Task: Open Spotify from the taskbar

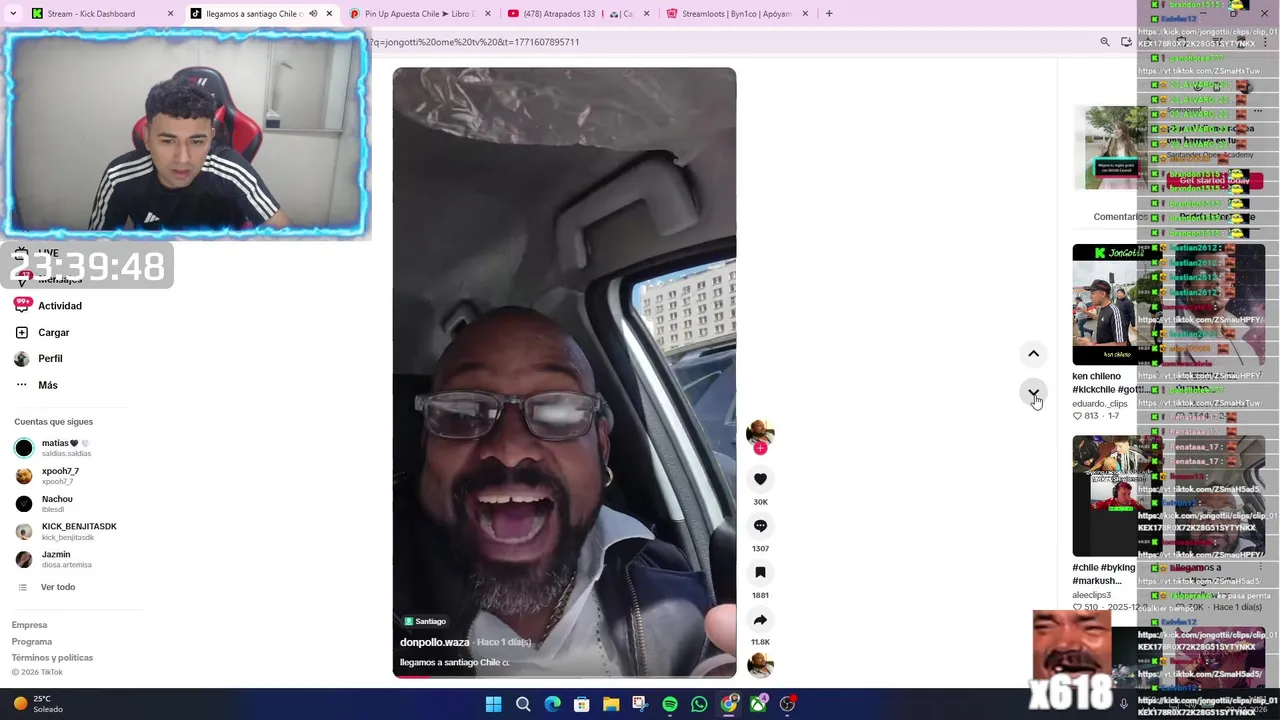Action: pos(670,705)
